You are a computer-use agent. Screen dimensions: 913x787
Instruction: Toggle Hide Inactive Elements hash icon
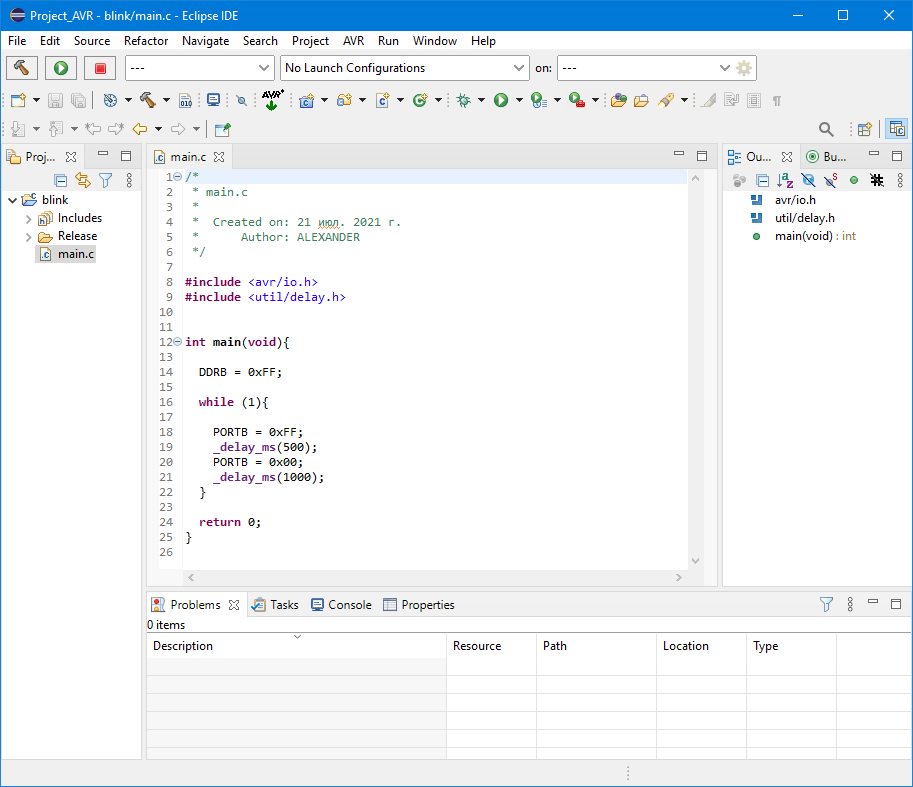[x=877, y=180]
